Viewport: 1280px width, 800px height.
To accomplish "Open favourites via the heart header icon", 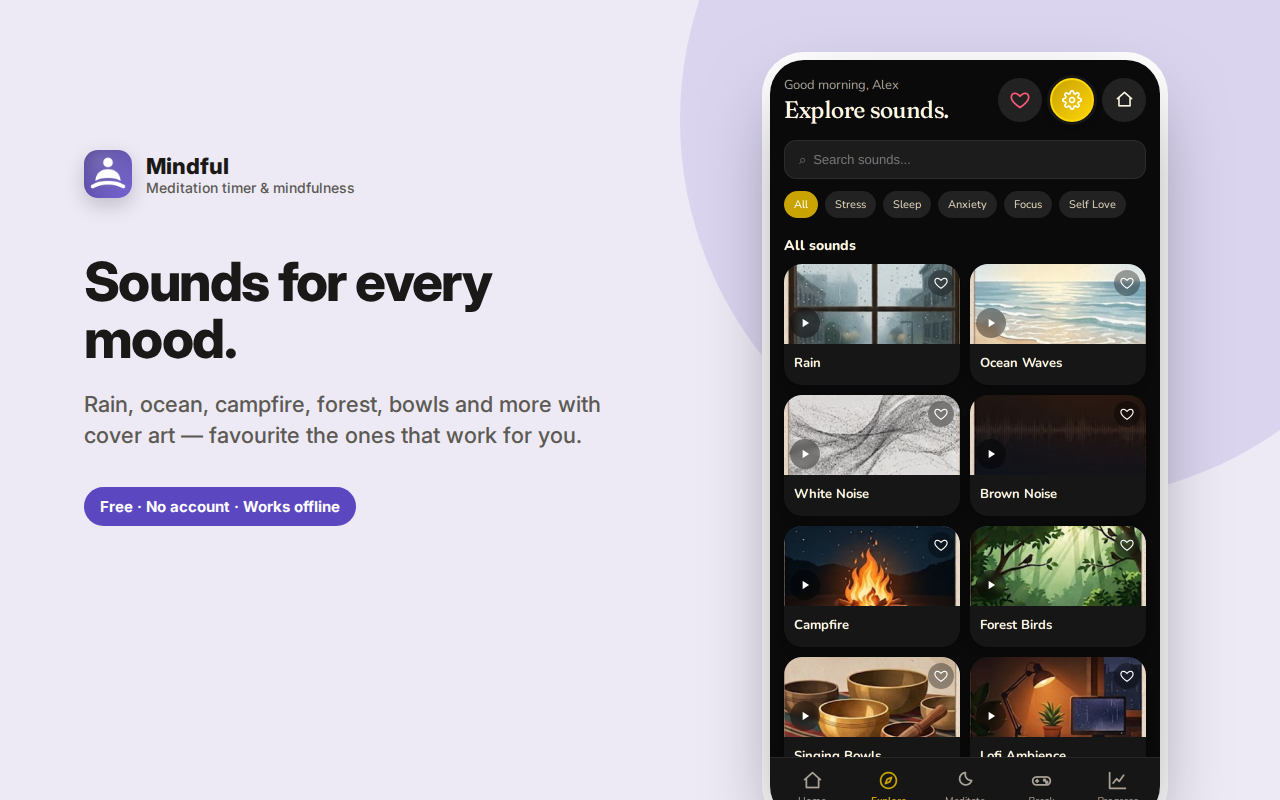I will click(1020, 100).
